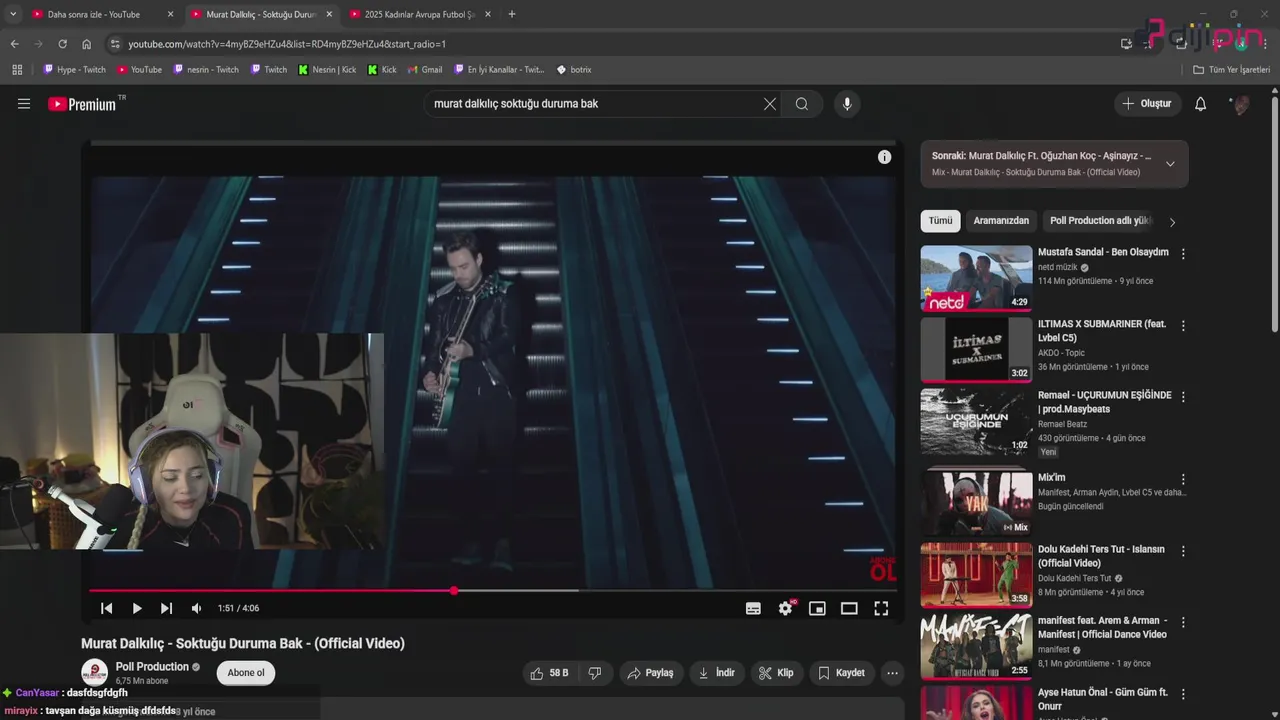The image size is (1280, 720).
Task: Expand the Sonraki mix playlist panel
Action: coord(1170,164)
